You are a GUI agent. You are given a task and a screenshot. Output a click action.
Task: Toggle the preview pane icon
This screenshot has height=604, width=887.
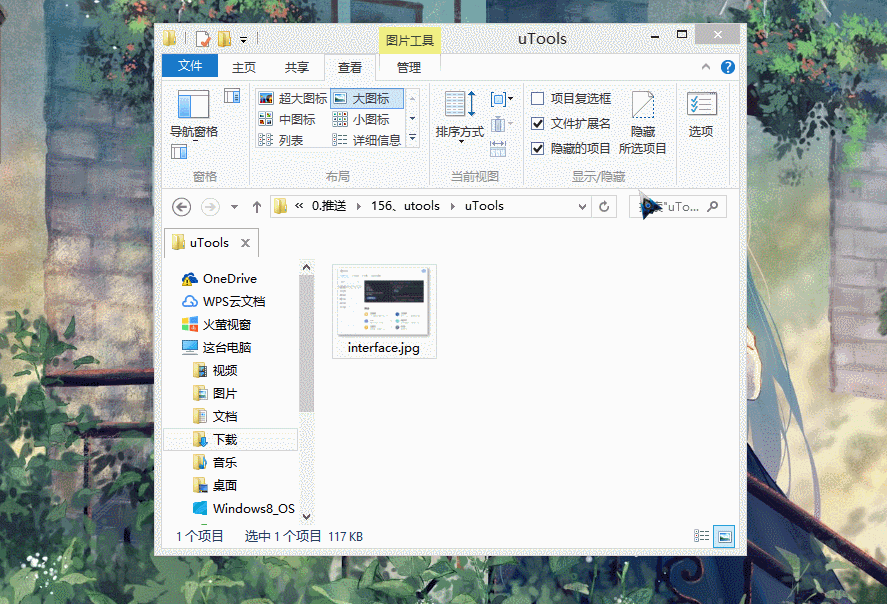232,96
